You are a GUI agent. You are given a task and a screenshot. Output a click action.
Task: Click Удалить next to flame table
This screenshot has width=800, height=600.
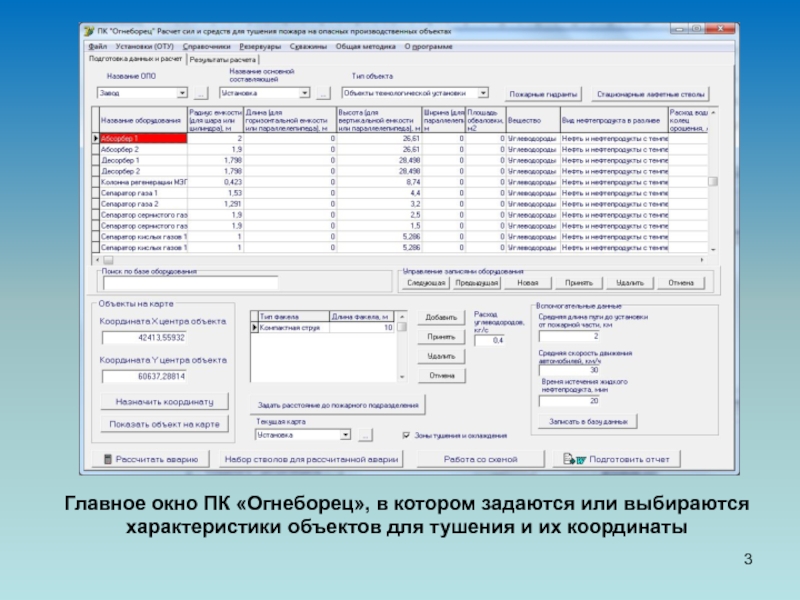pyautogui.click(x=441, y=356)
